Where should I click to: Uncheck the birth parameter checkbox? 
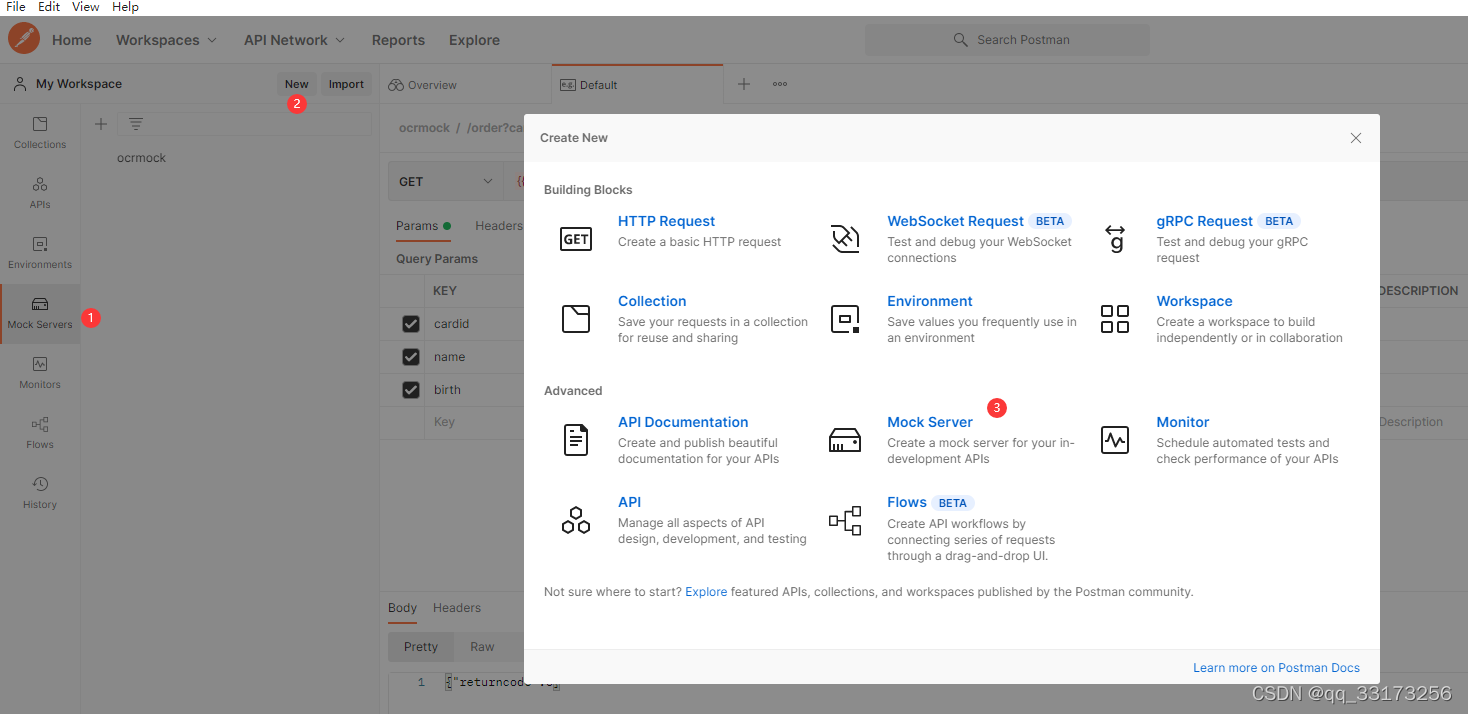(x=411, y=390)
